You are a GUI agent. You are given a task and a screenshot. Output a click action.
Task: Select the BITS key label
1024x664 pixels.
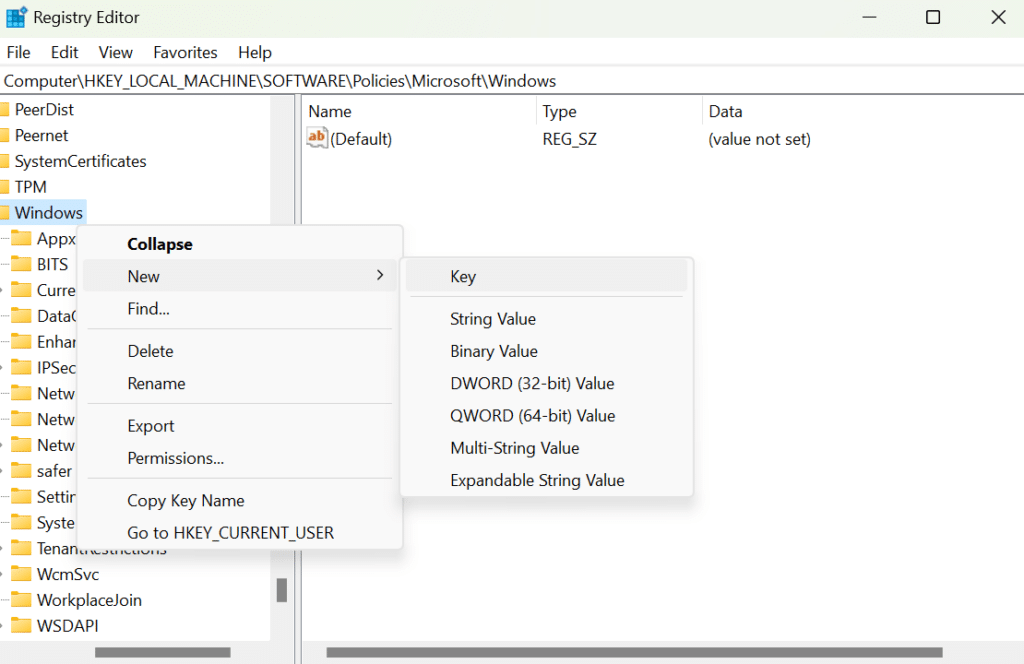[52, 264]
